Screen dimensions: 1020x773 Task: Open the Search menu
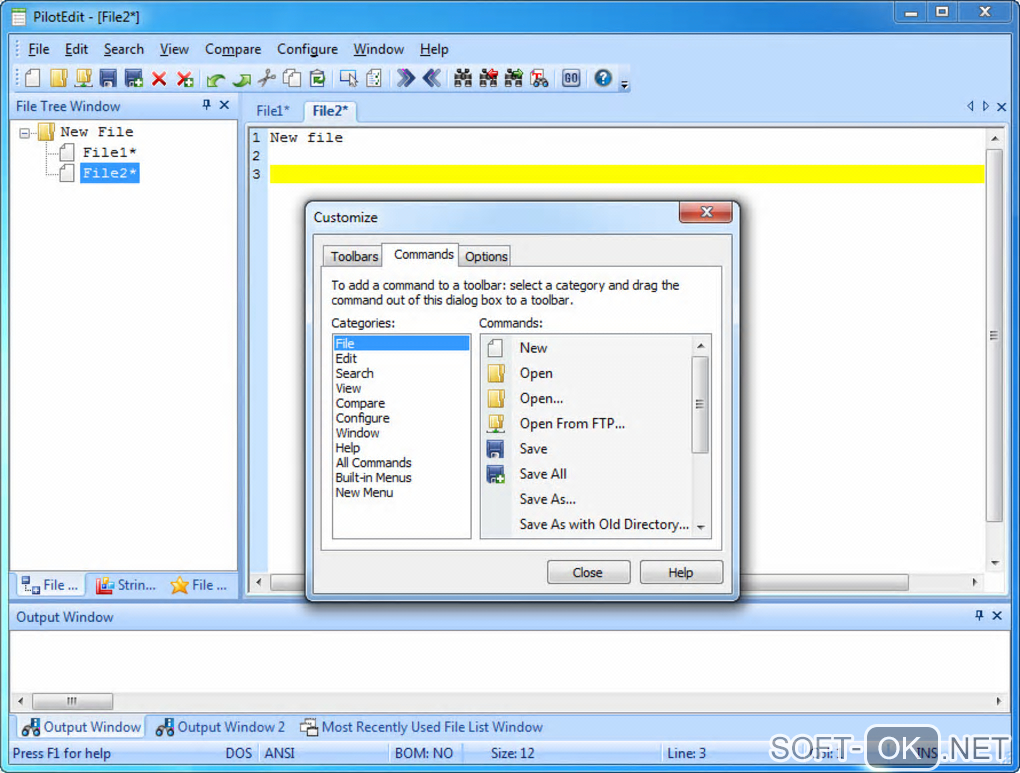(124, 49)
